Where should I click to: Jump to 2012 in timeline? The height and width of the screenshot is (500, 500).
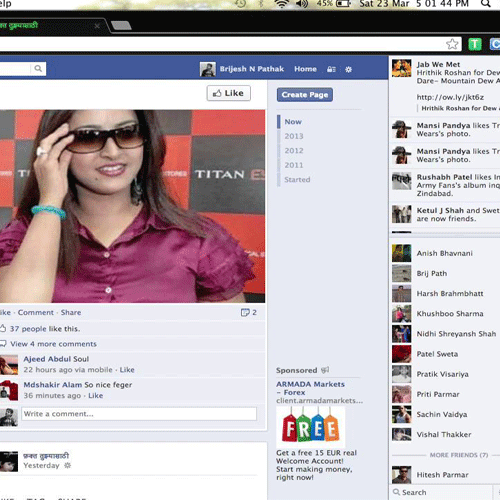[294, 151]
